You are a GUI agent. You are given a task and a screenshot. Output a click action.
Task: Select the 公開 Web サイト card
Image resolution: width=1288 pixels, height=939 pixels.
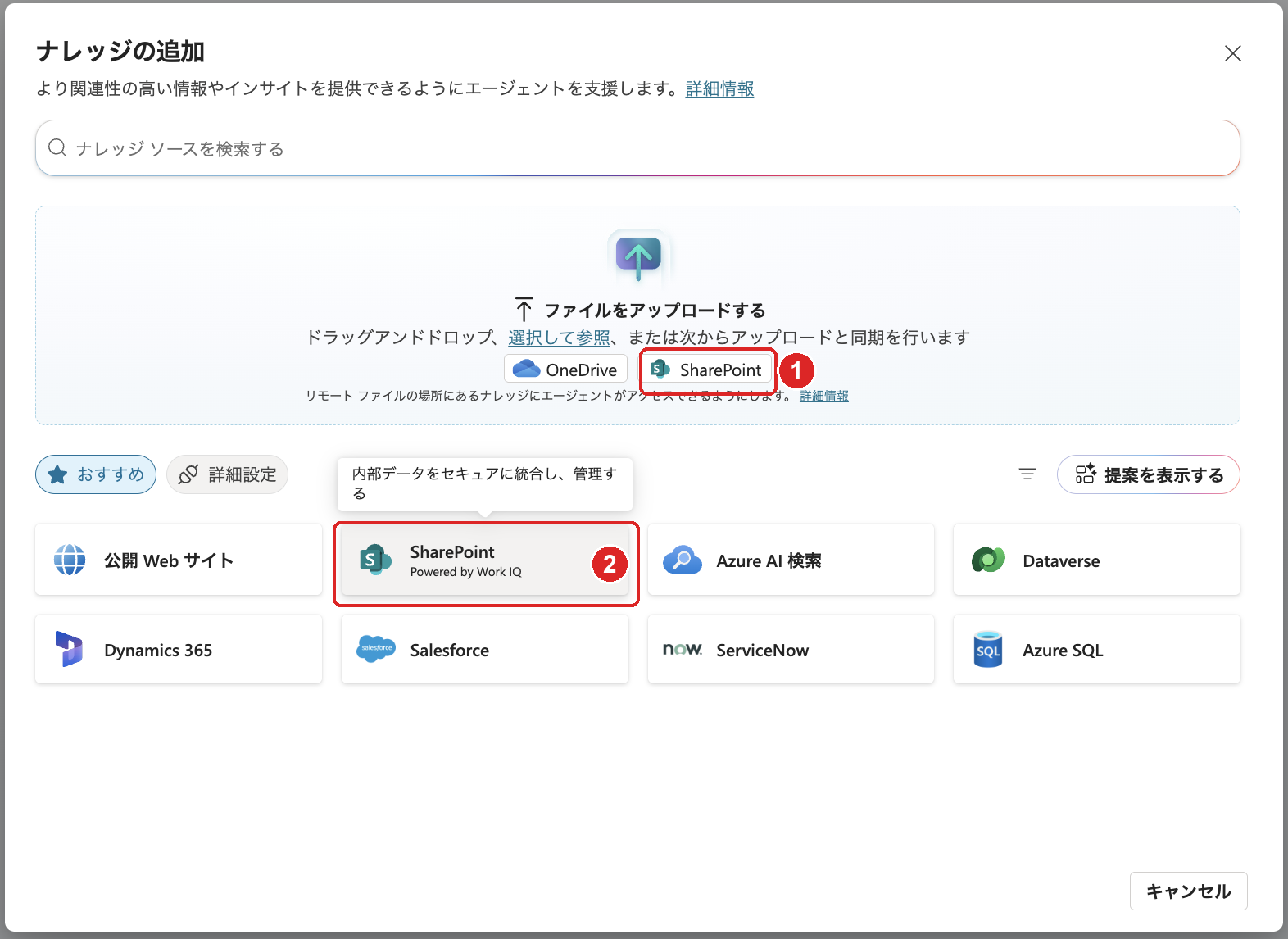pyautogui.click(x=179, y=560)
